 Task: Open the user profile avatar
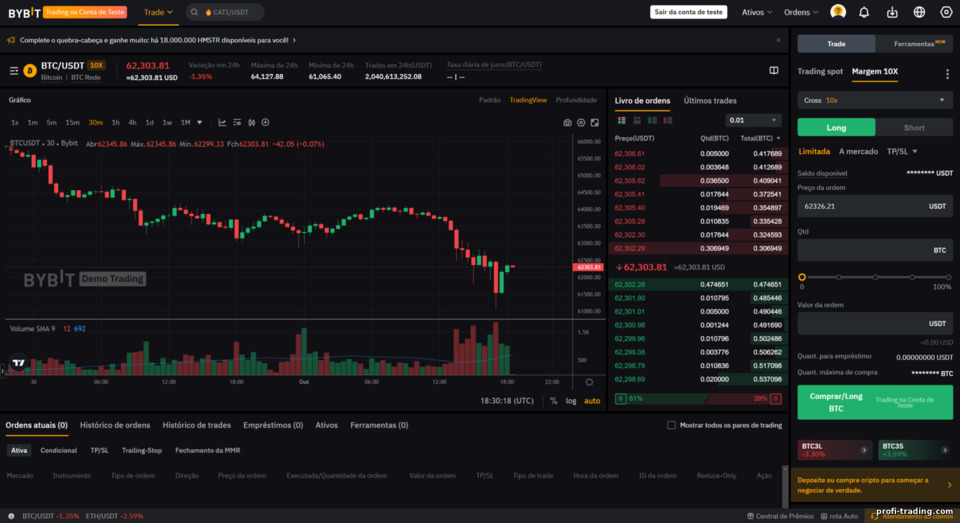[x=838, y=12]
